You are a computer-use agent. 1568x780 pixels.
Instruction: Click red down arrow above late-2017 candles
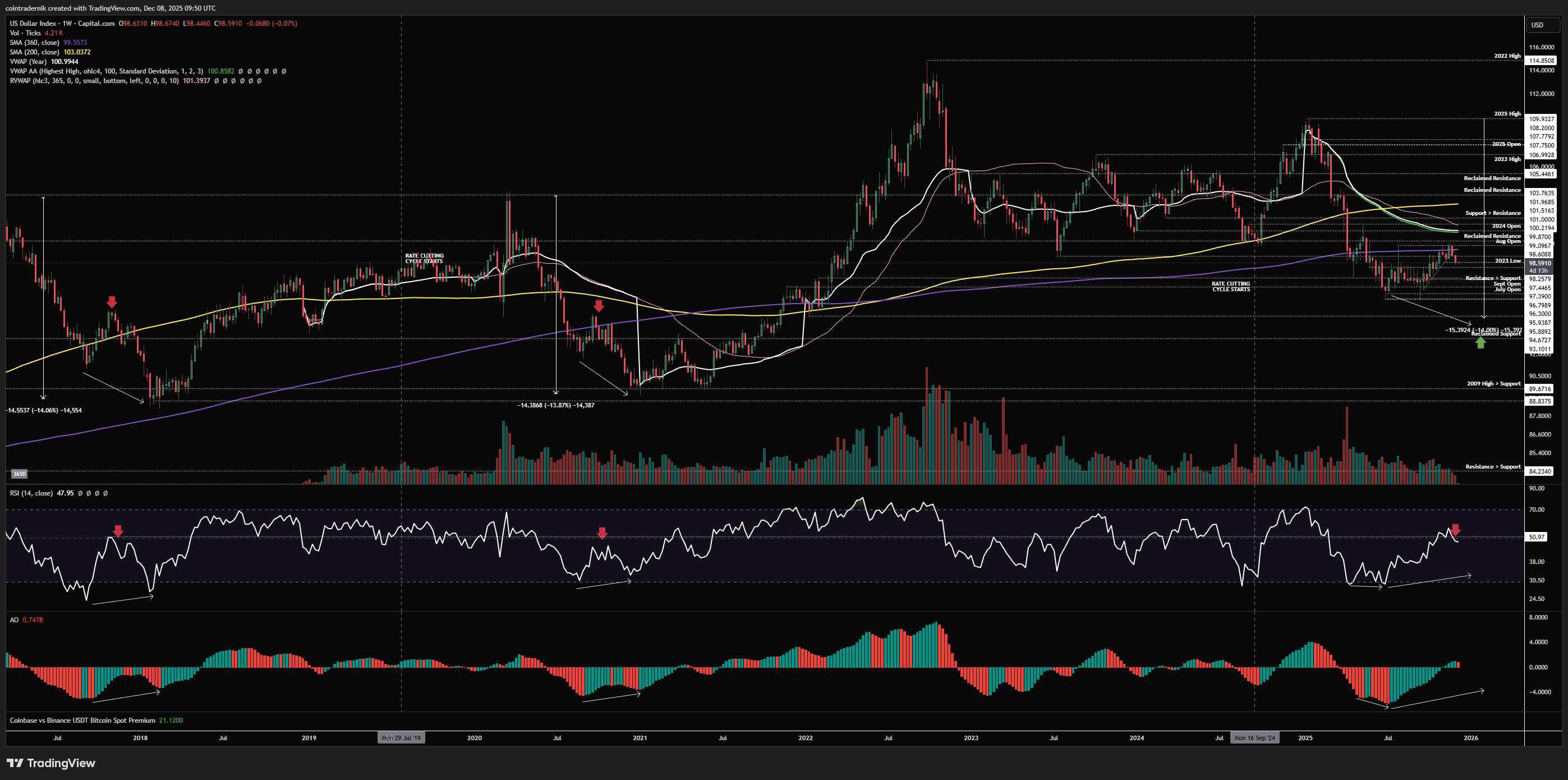click(112, 302)
